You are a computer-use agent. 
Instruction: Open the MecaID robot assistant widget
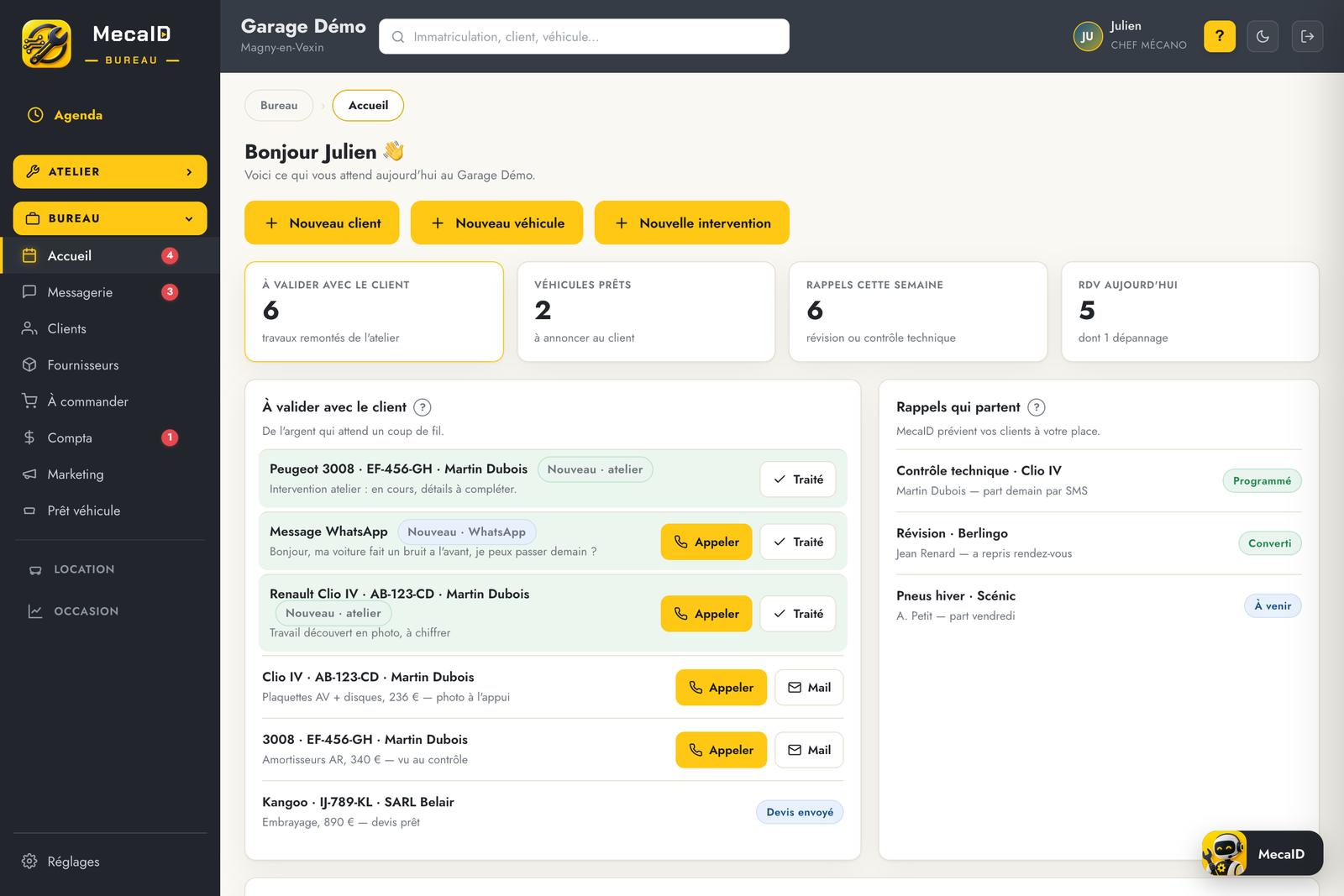coord(1263,853)
